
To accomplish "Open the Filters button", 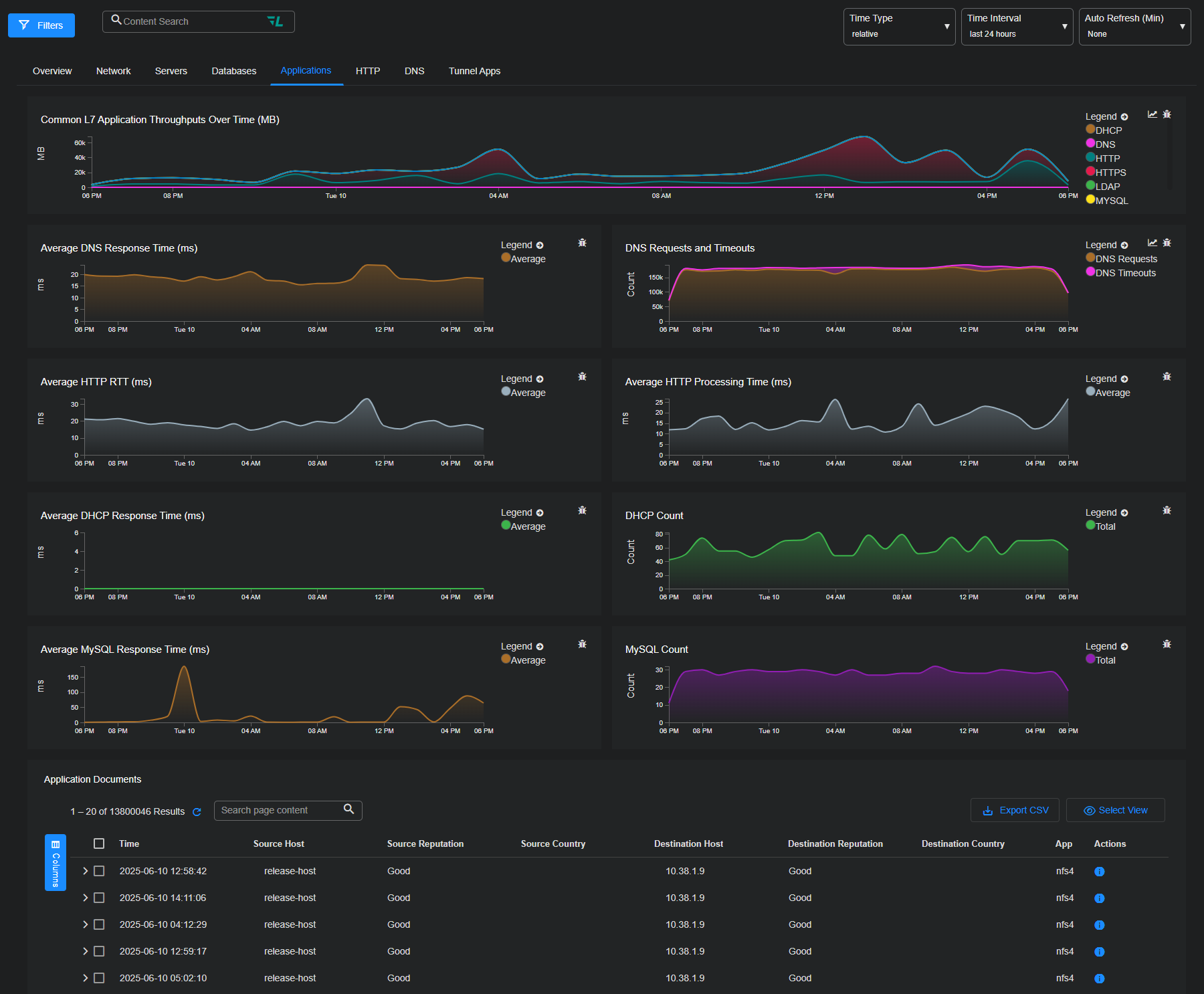I will (41, 25).
